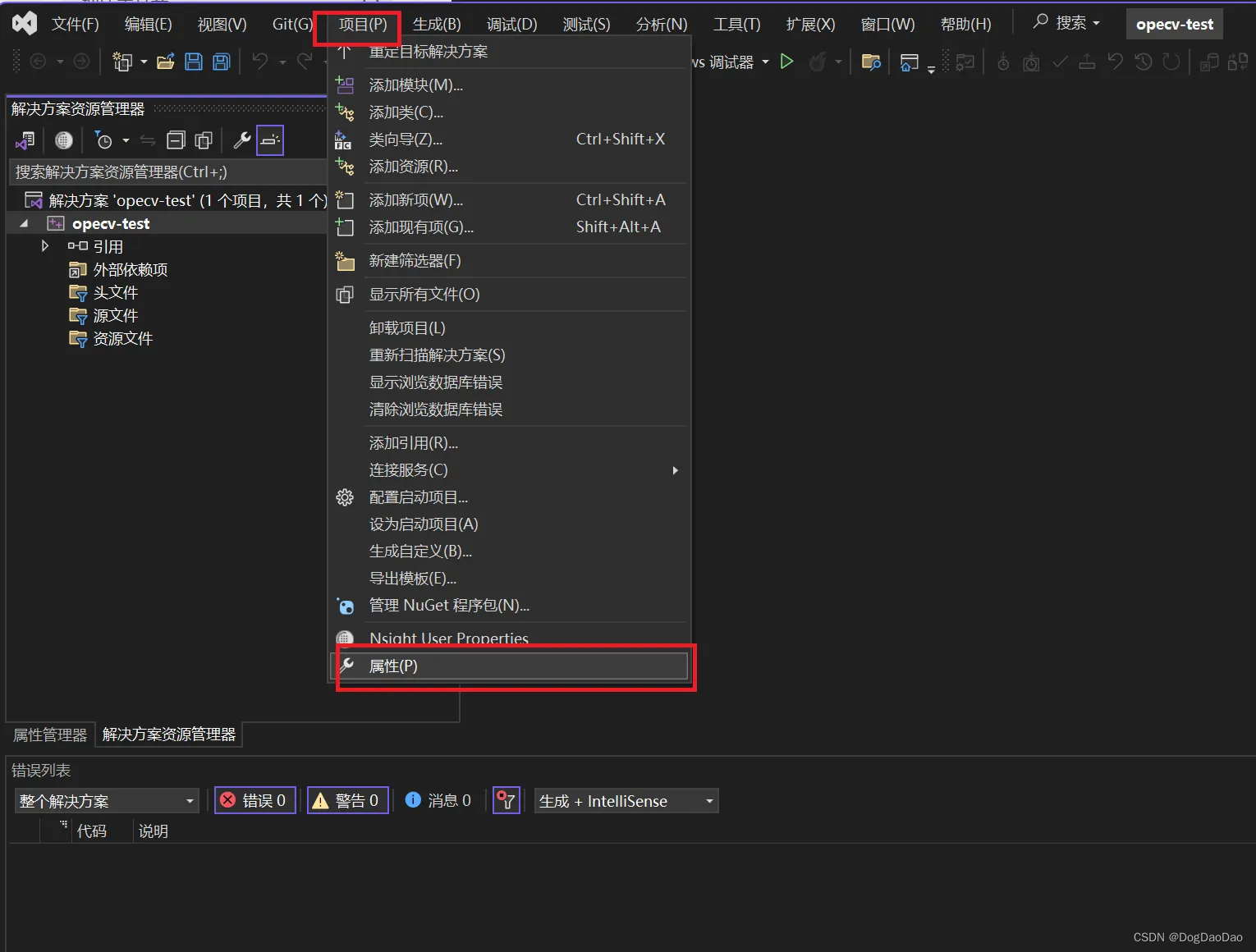Click the find in files folder icon
Screen dimensions: 1256x952
click(x=871, y=62)
